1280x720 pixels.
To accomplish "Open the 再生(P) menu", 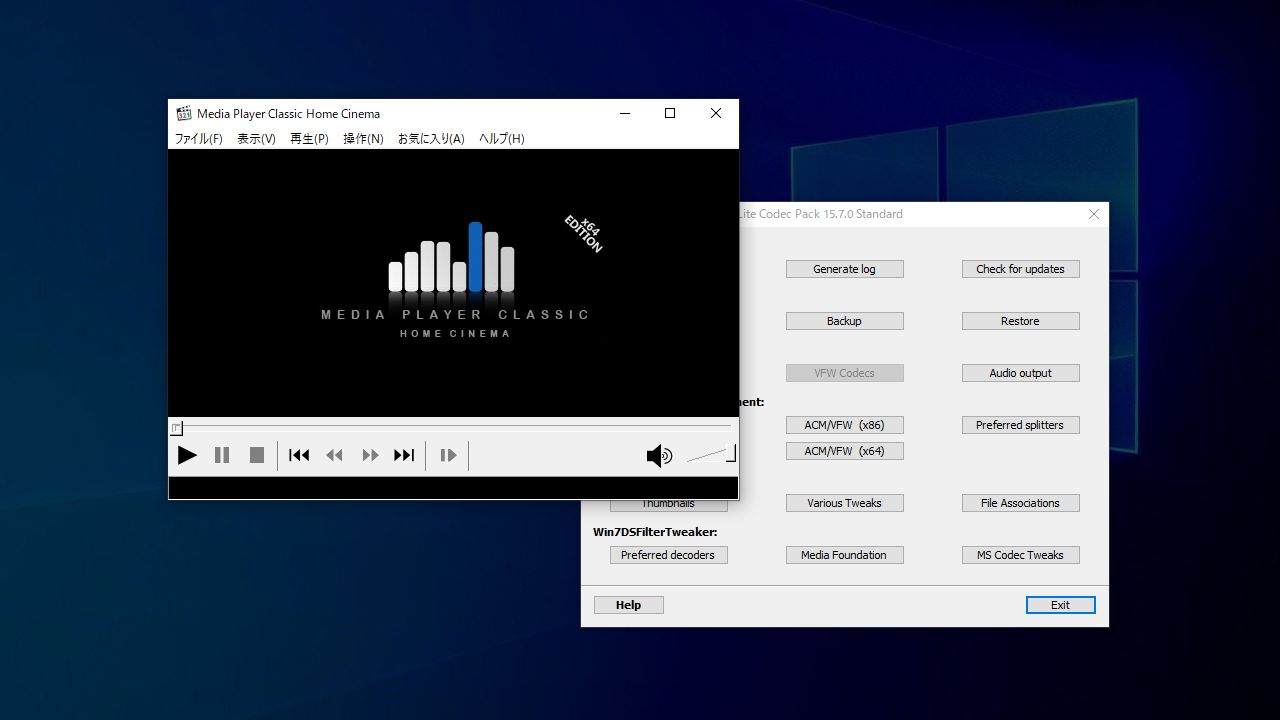I will [309, 139].
